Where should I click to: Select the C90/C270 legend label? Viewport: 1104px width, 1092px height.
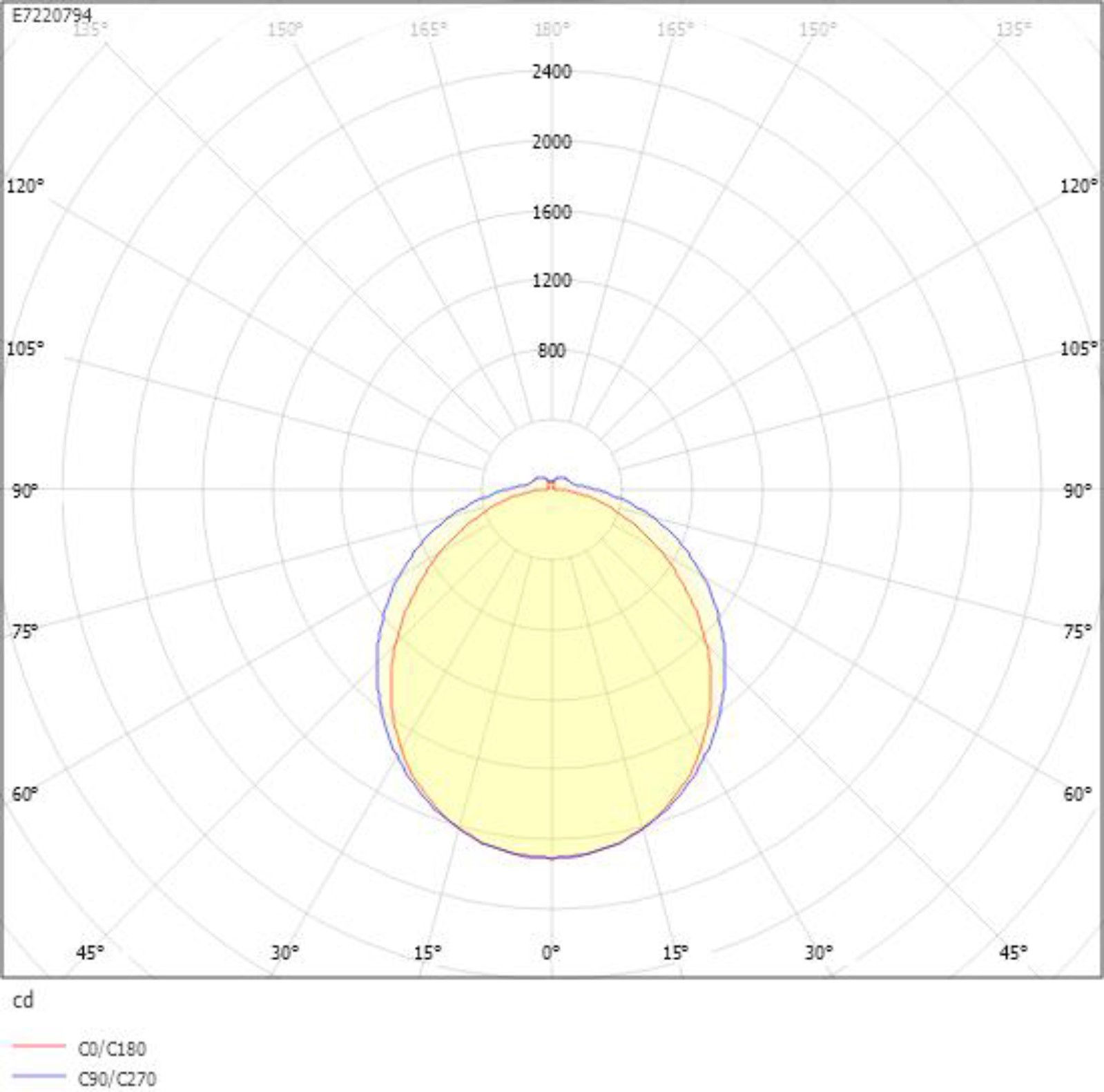pos(117,1078)
